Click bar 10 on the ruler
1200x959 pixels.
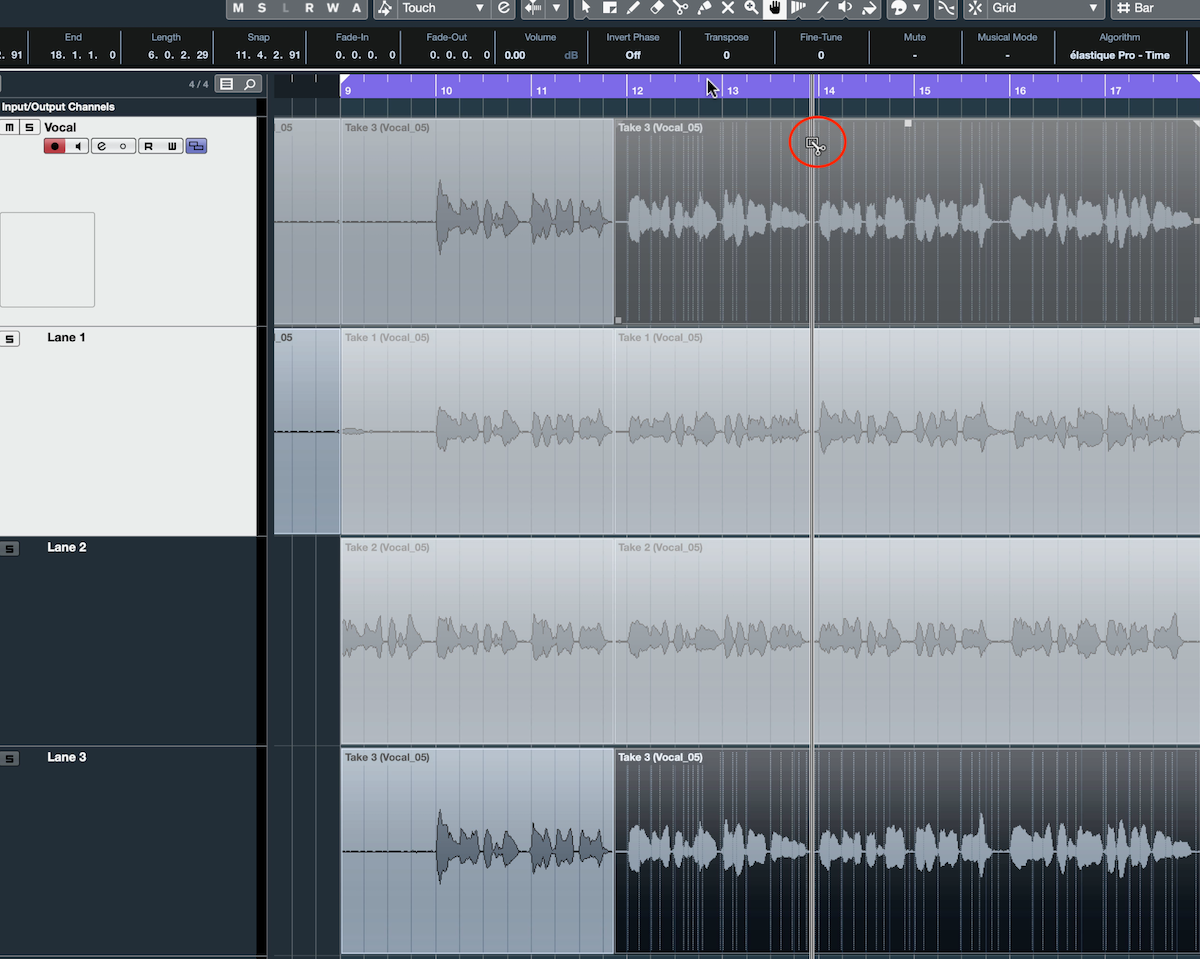pyautogui.click(x=446, y=90)
